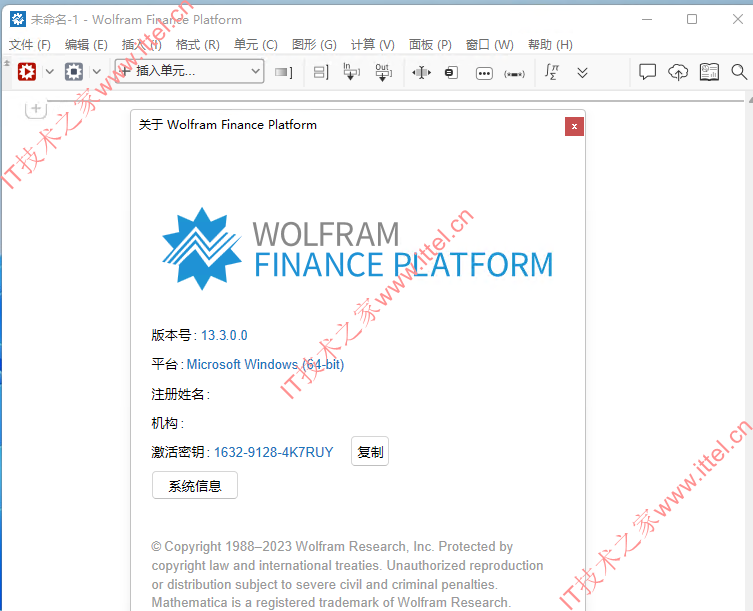Click the red Evaluate cells icon
This screenshot has height=611, width=753.
(x=27, y=72)
